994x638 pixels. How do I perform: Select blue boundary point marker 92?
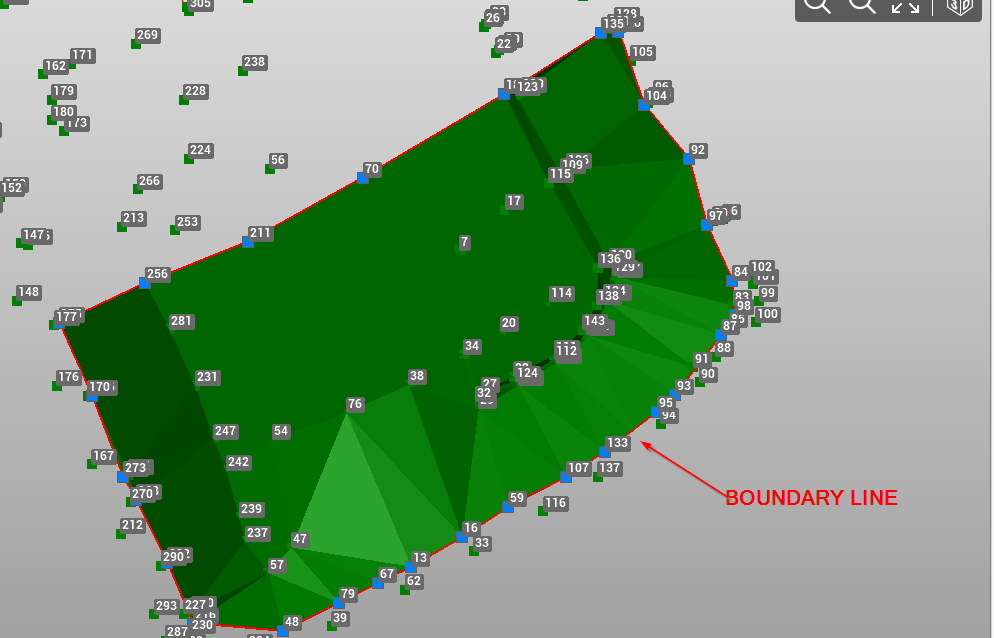click(x=688, y=159)
